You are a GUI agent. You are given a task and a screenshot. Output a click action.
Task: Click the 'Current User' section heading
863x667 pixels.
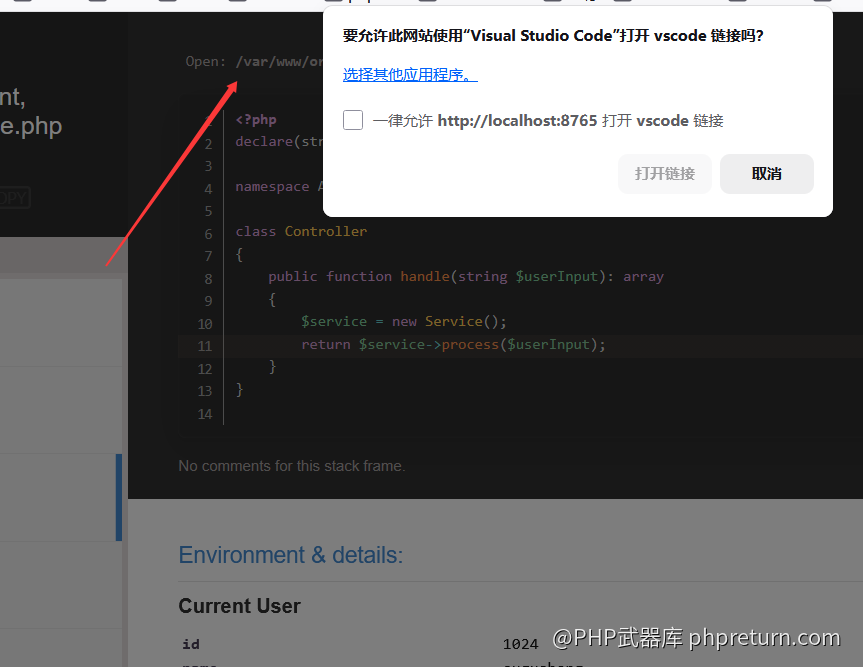click(x=239, y=606)
